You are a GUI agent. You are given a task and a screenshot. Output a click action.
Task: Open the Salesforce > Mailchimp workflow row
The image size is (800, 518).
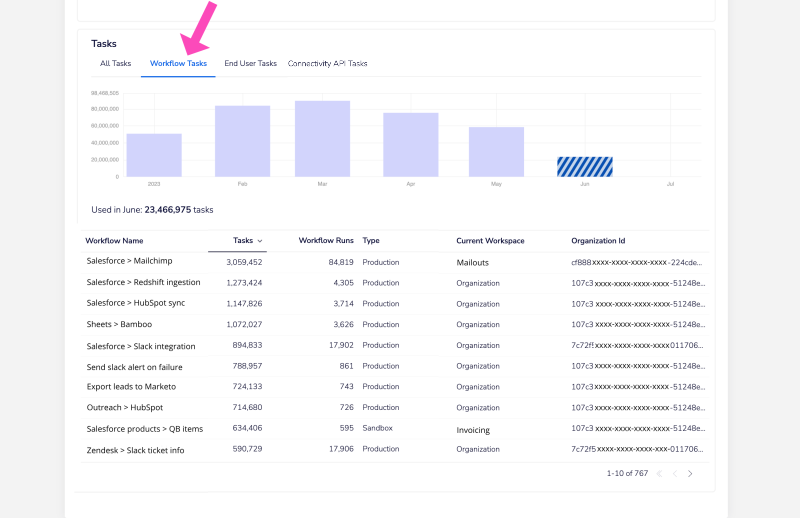click(x=130, y=261)
